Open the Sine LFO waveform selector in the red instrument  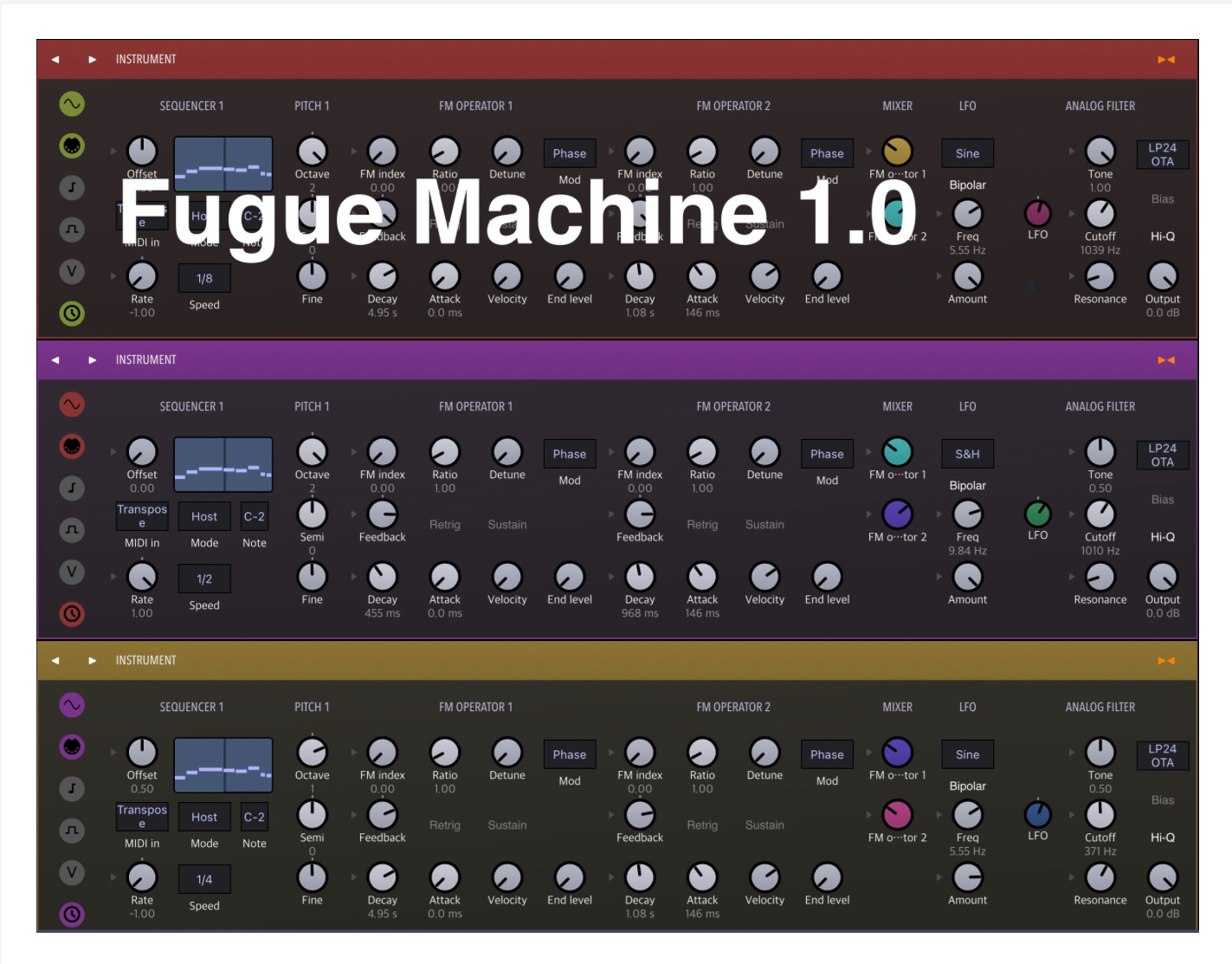967,154
